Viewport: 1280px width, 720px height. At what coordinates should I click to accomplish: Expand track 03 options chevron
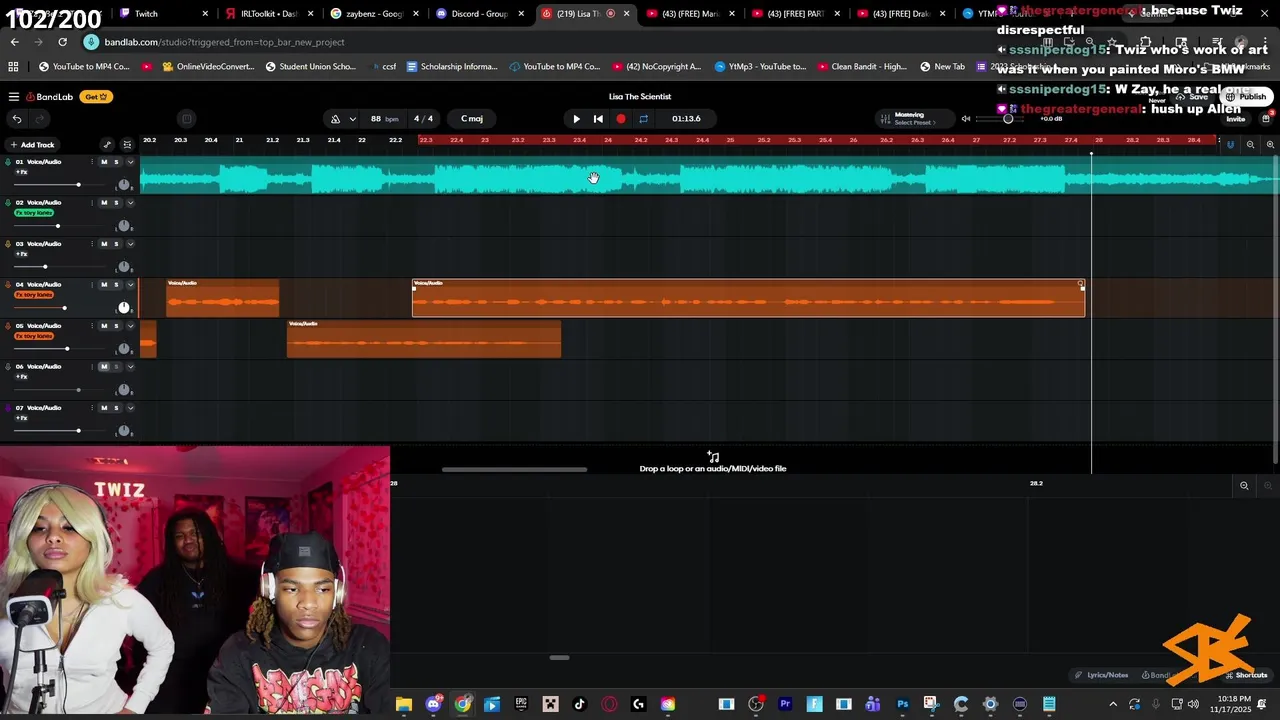130,244
